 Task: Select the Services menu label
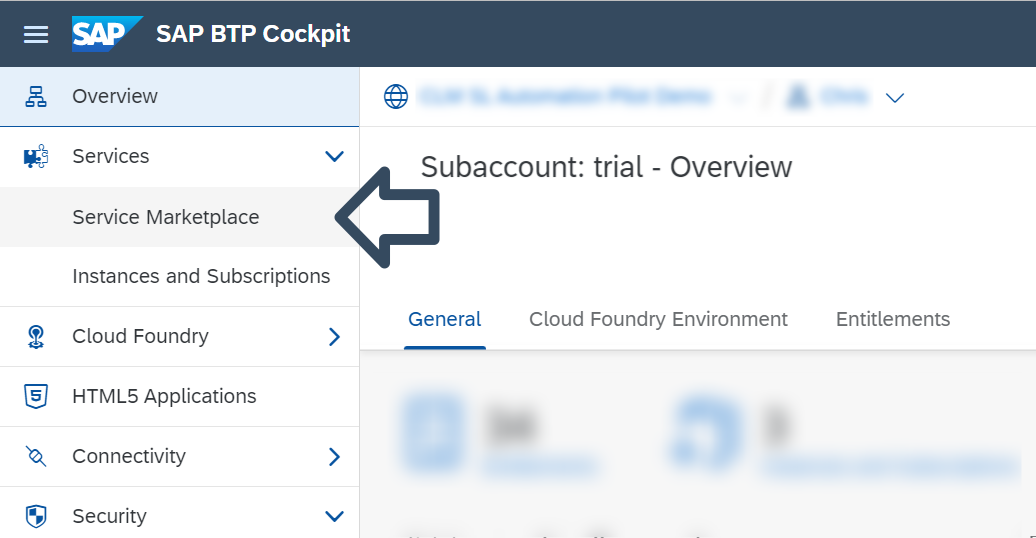click(x=111, y=157)
